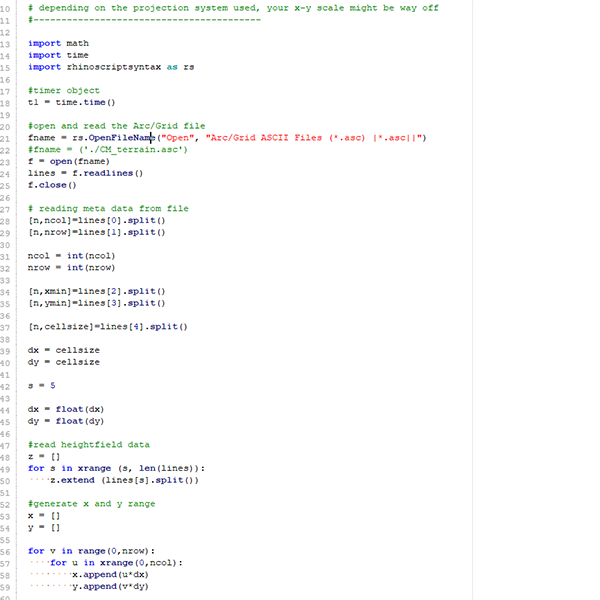The height and width of the screenshot is (600, 600).
Task: Click the 'dy = float(dy)' statement
Action: click(66, 420)
